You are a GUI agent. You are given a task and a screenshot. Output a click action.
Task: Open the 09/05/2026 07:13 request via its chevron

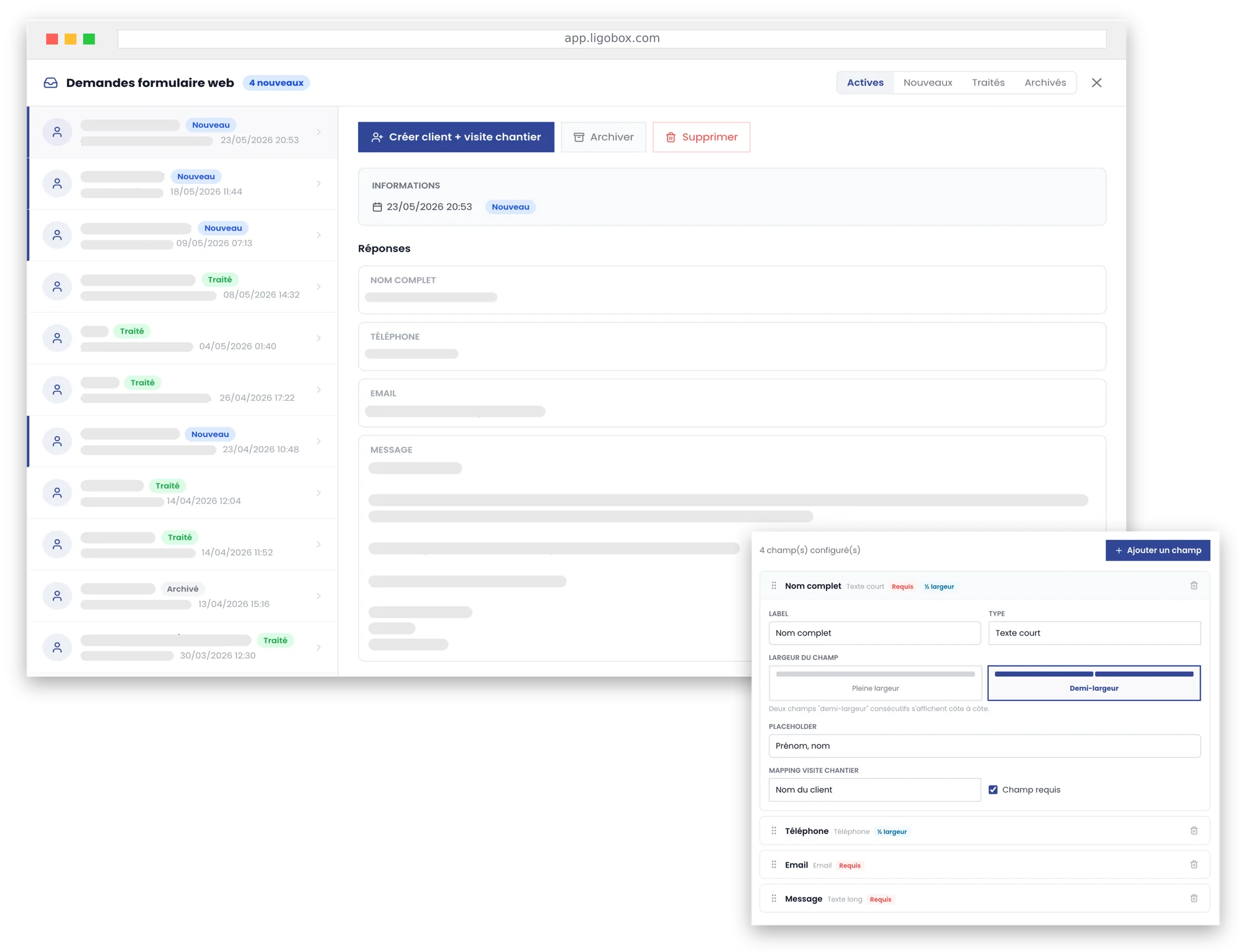[x=319, y=235]
